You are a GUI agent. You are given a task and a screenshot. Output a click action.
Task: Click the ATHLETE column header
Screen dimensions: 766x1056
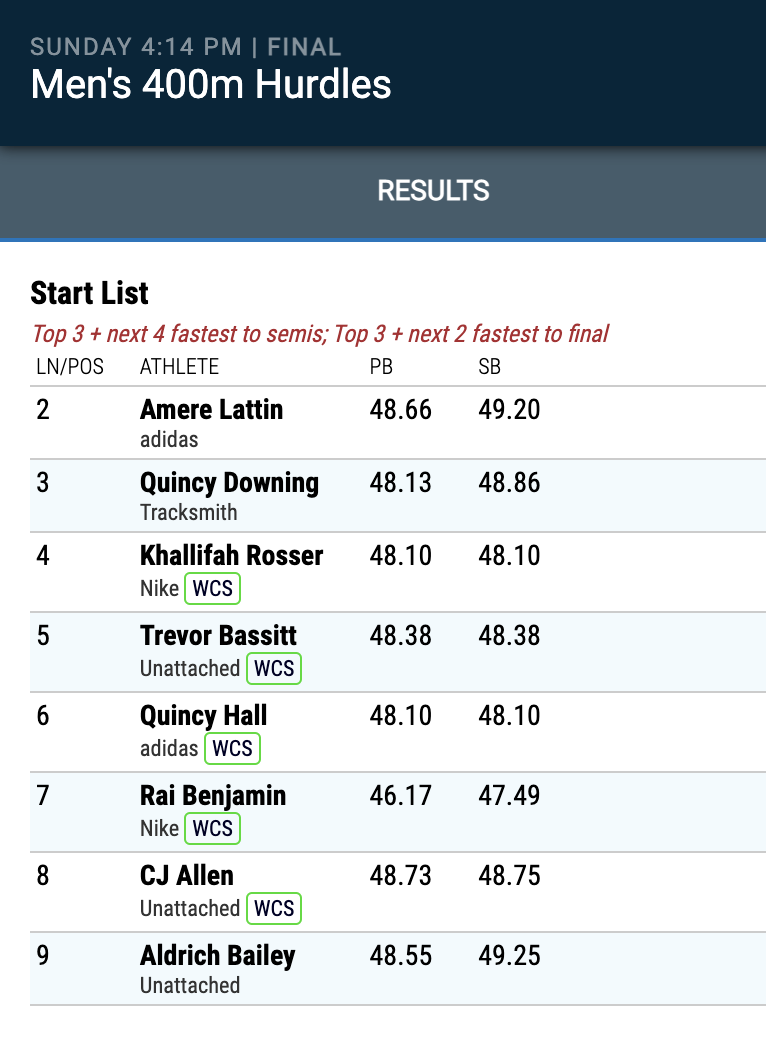coord(179,366)
